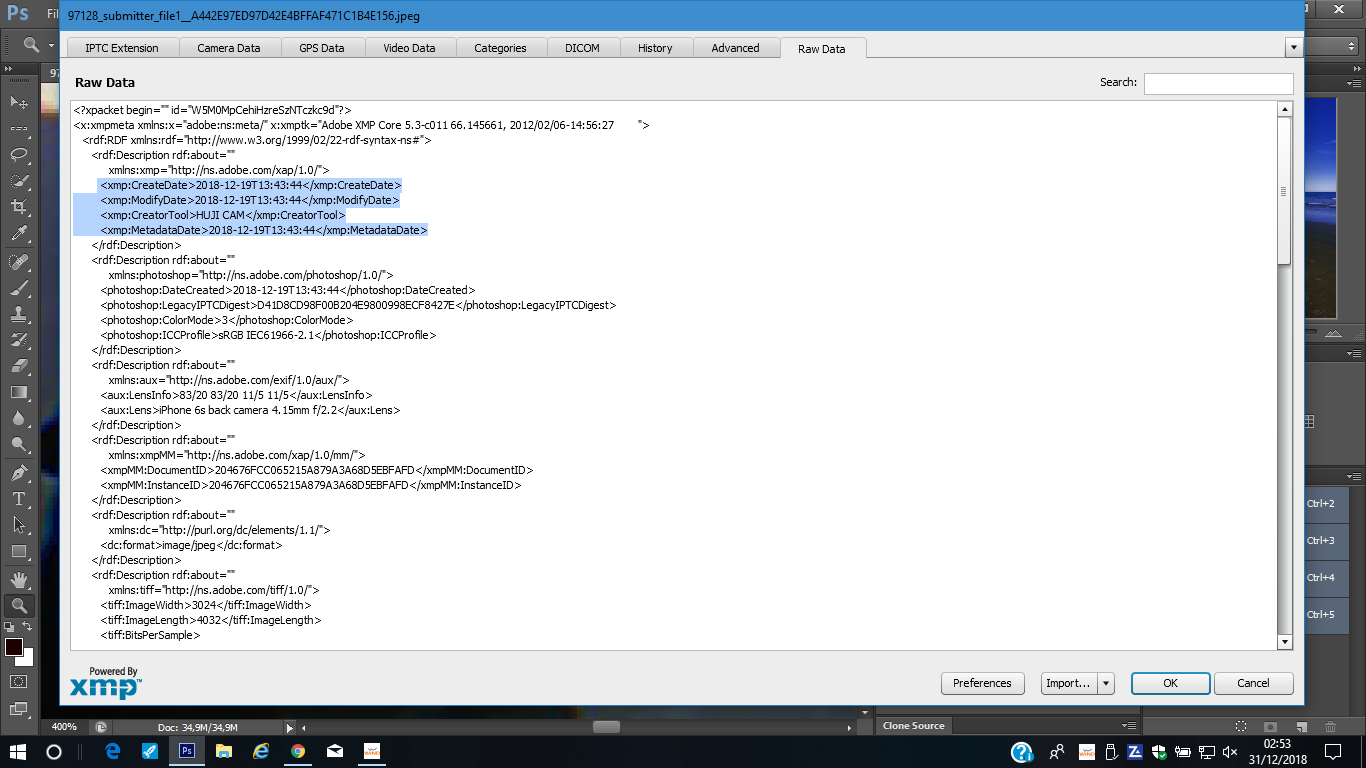Select the Lasso tool
This screenshot has height=768, width=1366.
(19, 155)
